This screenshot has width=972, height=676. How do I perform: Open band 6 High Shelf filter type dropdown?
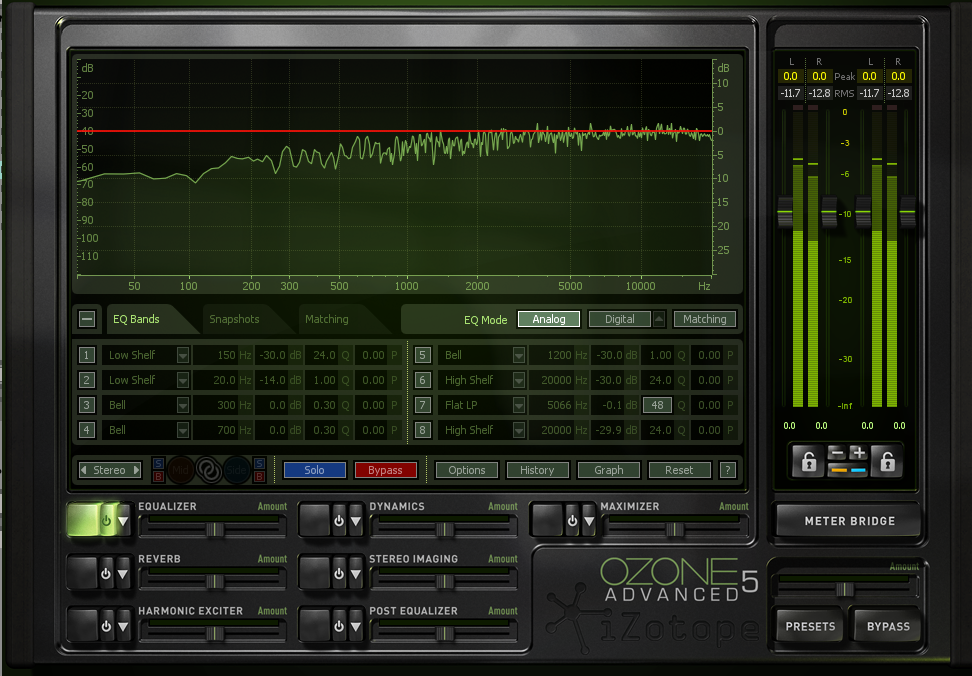(519, 380)
